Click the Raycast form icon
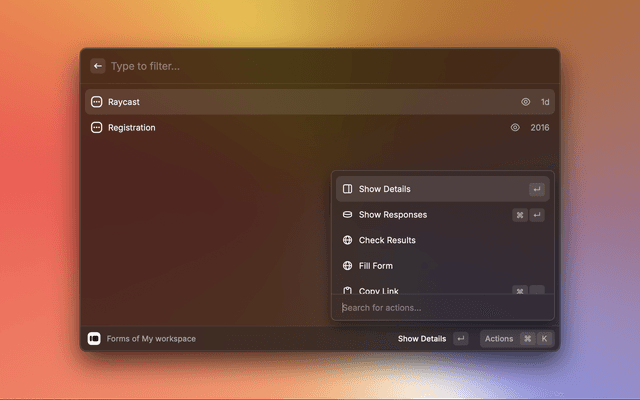The height and width of the screenshot is (400, 640). click(x=97, y=102)
